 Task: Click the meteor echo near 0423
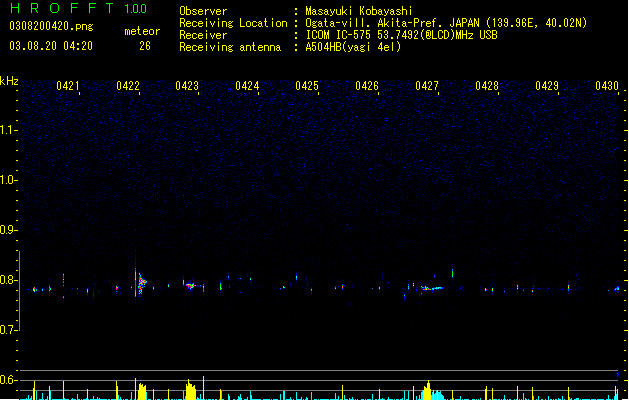[x=190, y=286]
